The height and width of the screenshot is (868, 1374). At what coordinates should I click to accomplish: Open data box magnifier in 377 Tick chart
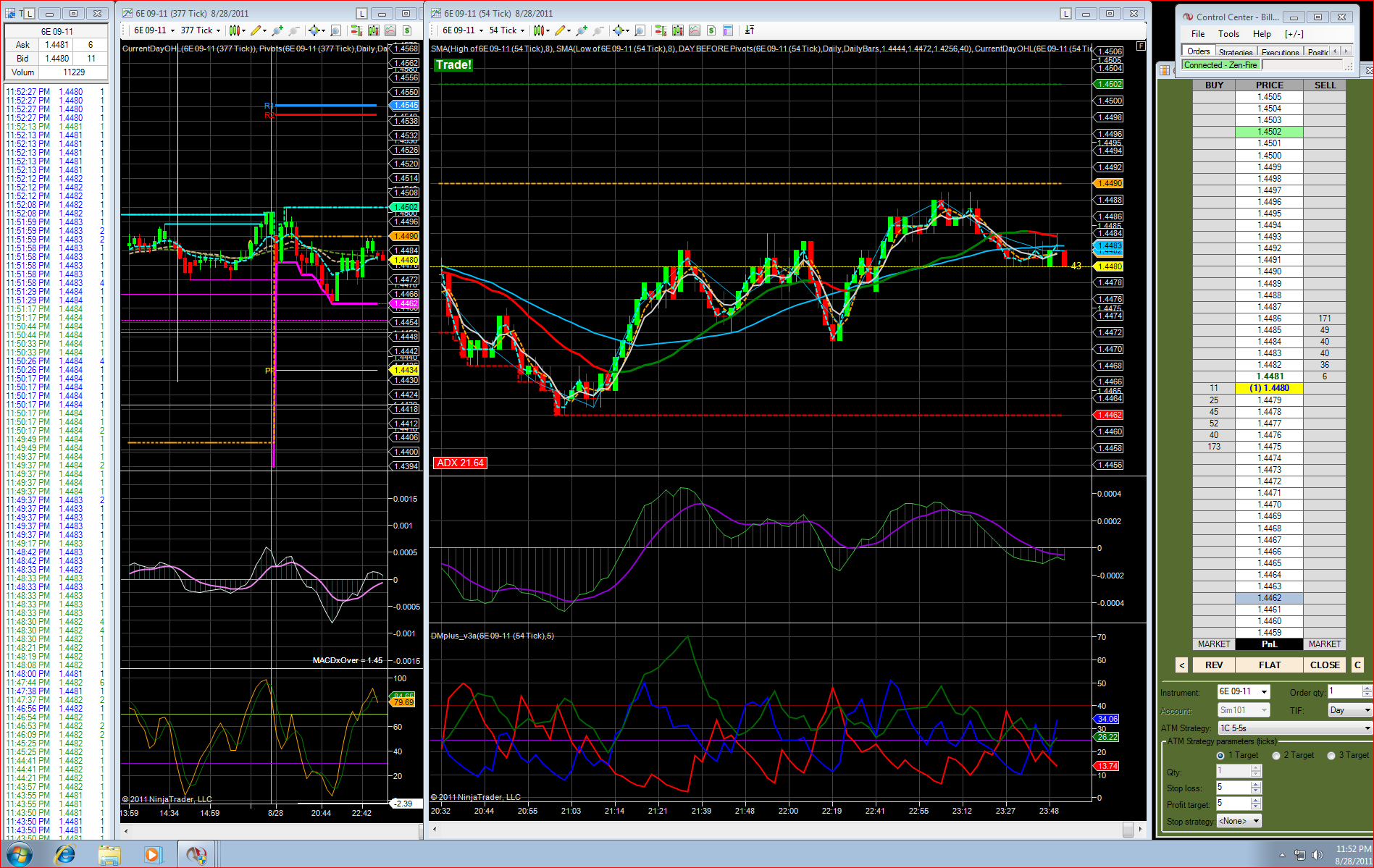pyautogui.click(x=335, y=30)
